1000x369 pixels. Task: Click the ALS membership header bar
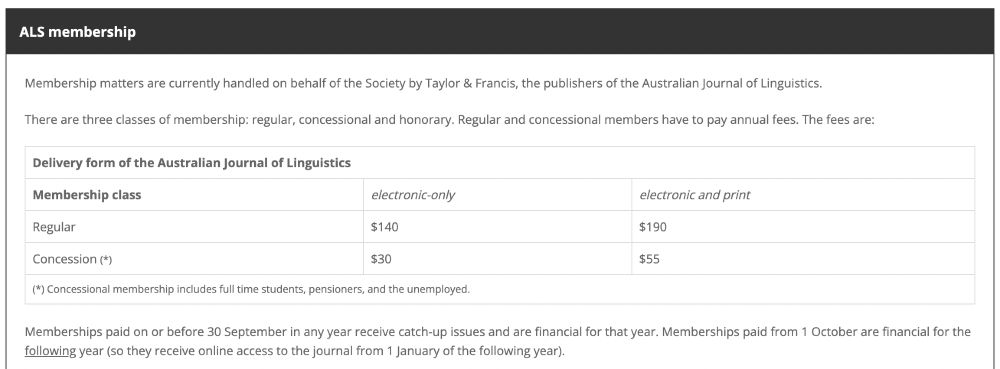point(499,31)
